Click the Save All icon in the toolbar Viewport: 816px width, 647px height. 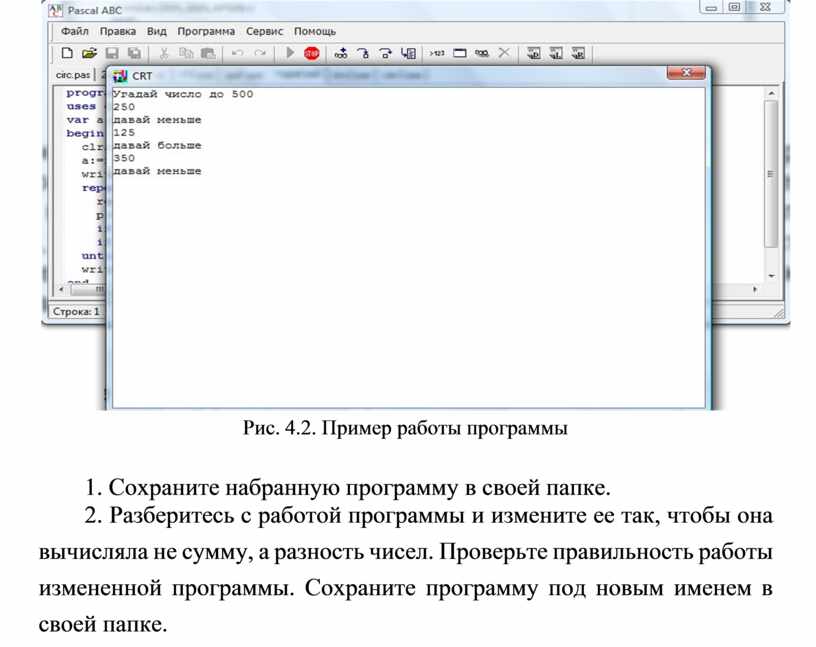[x=133, y=53]
